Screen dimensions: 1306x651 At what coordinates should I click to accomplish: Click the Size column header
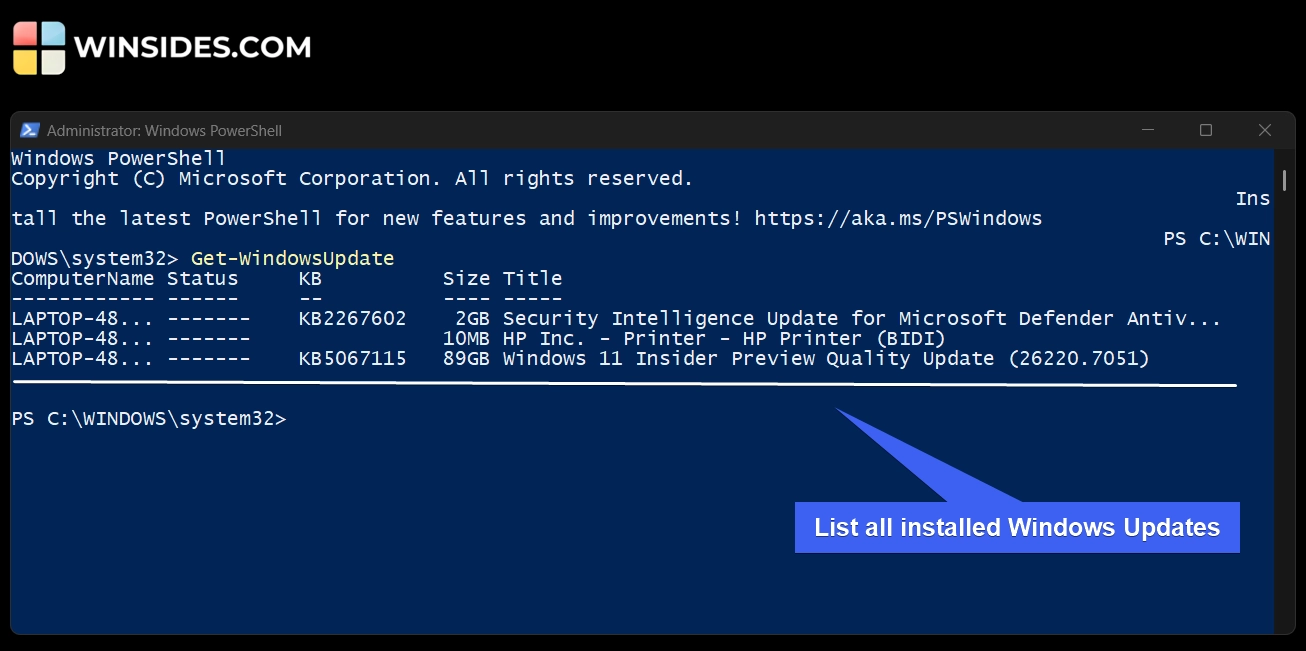point(466,278)
